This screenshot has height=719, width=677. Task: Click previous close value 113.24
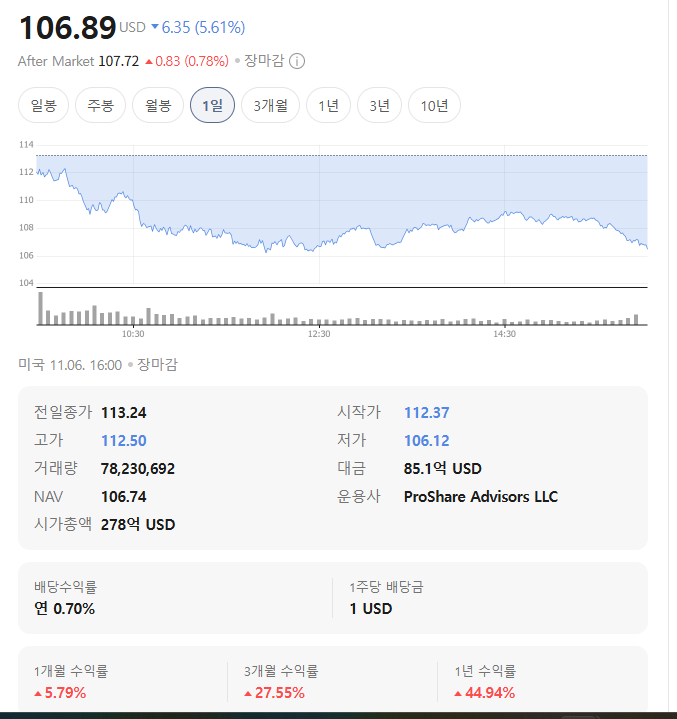[x=124, y=413]
